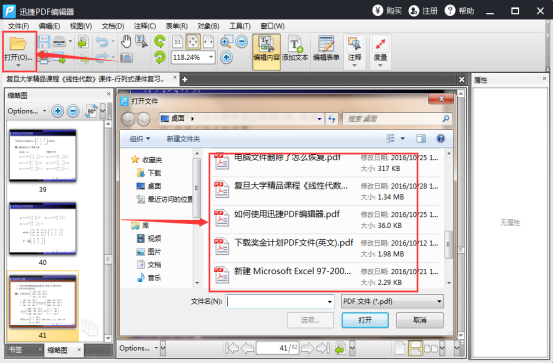Open the 视图(V) menu
The image size is (554, 363).
pyautogui.click(x=81, y=26)
